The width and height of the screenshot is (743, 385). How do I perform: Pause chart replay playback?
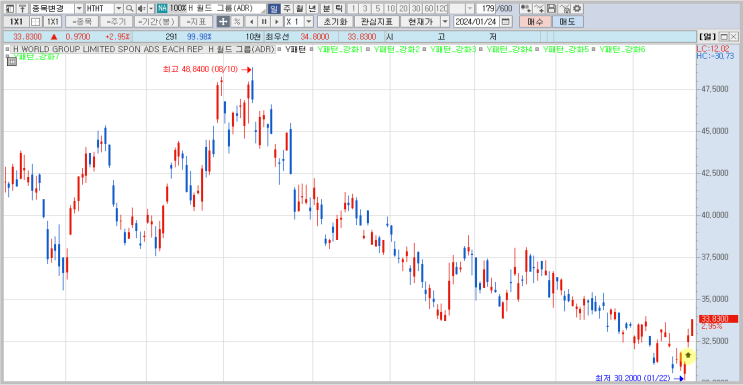(264, 21)
